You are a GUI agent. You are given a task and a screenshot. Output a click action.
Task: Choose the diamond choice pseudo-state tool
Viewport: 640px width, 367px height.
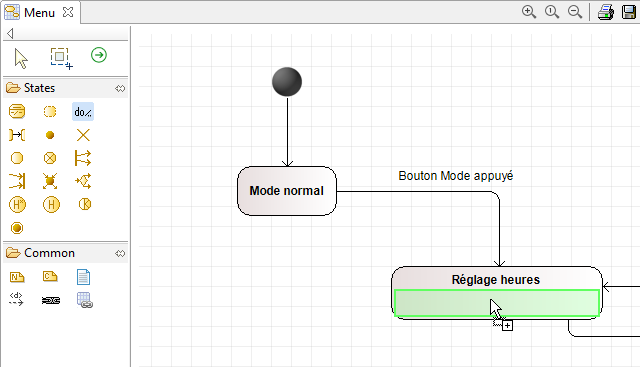pyautogui.click(x=83, y=181)
